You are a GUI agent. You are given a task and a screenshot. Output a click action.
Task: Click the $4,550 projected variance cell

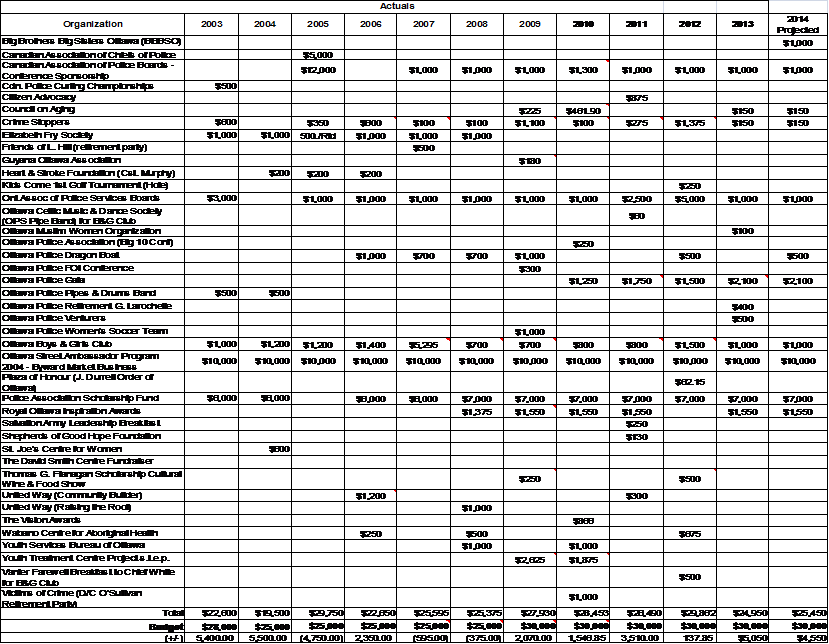812,638
